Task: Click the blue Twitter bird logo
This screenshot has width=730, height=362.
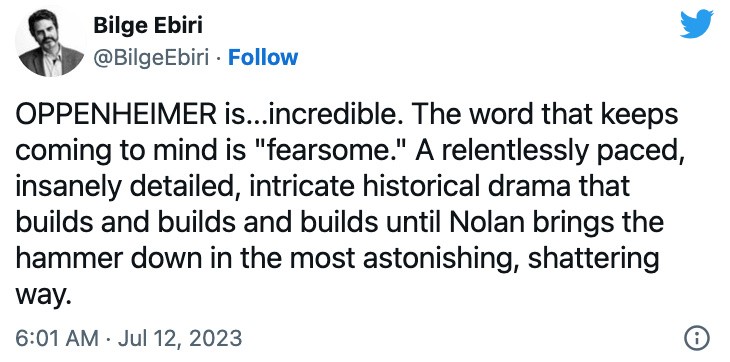Action: (x=696, y=24)
